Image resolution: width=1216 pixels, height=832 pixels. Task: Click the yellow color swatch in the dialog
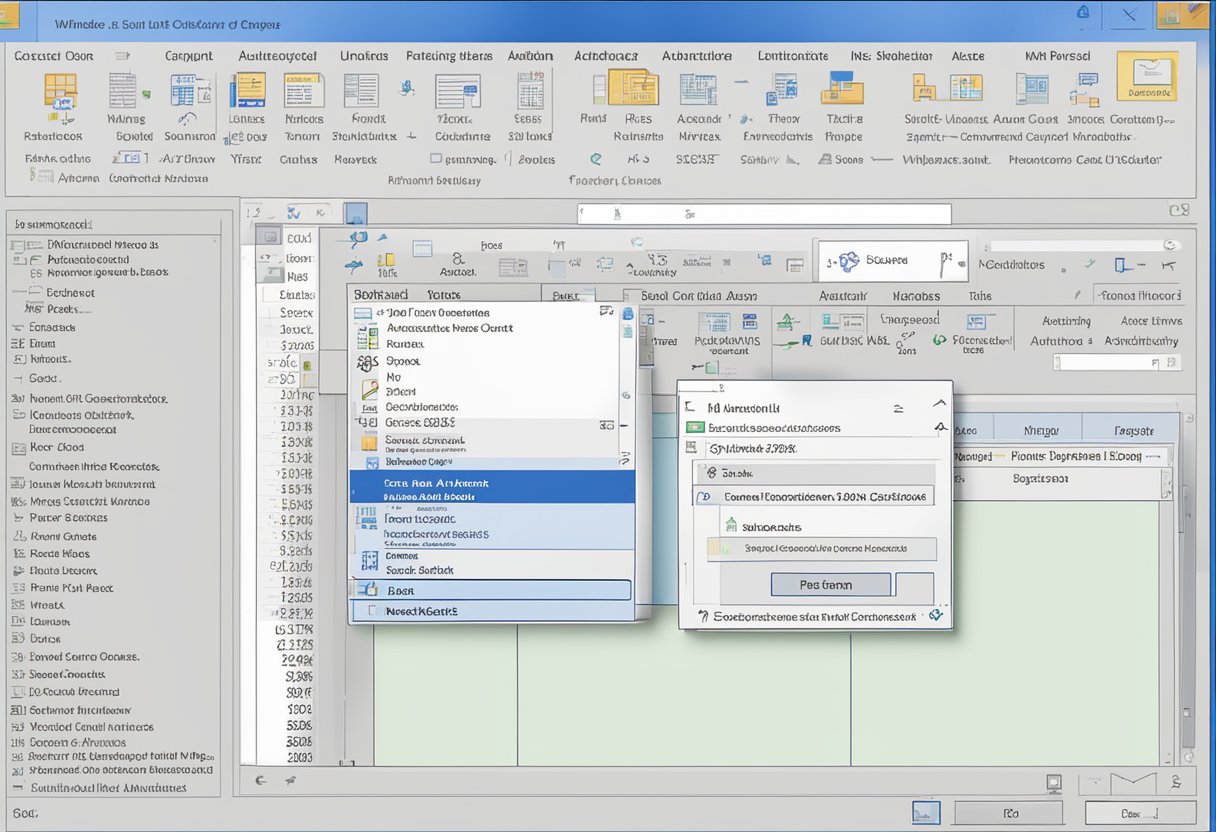point(714,547)
